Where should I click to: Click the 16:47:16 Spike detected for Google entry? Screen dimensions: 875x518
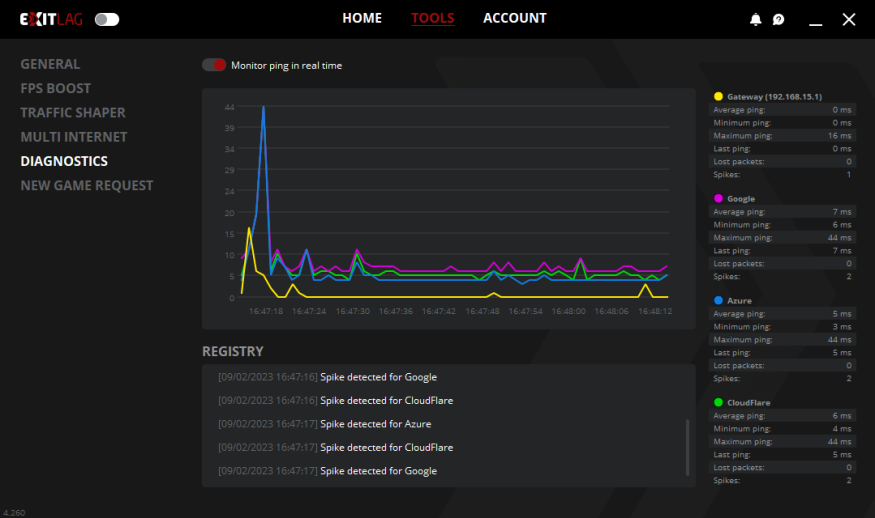click(328, 377)
